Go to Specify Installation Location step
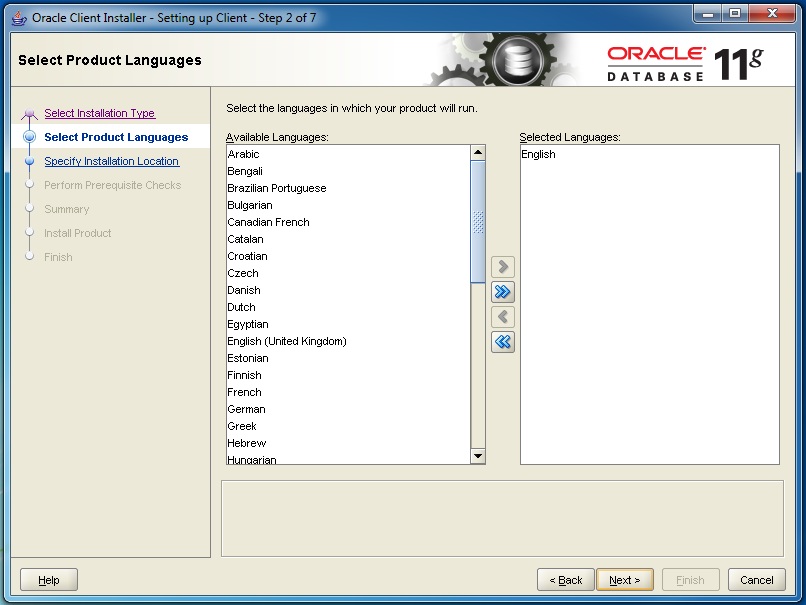This screenshot has width=806, height=605. (112, 161)
